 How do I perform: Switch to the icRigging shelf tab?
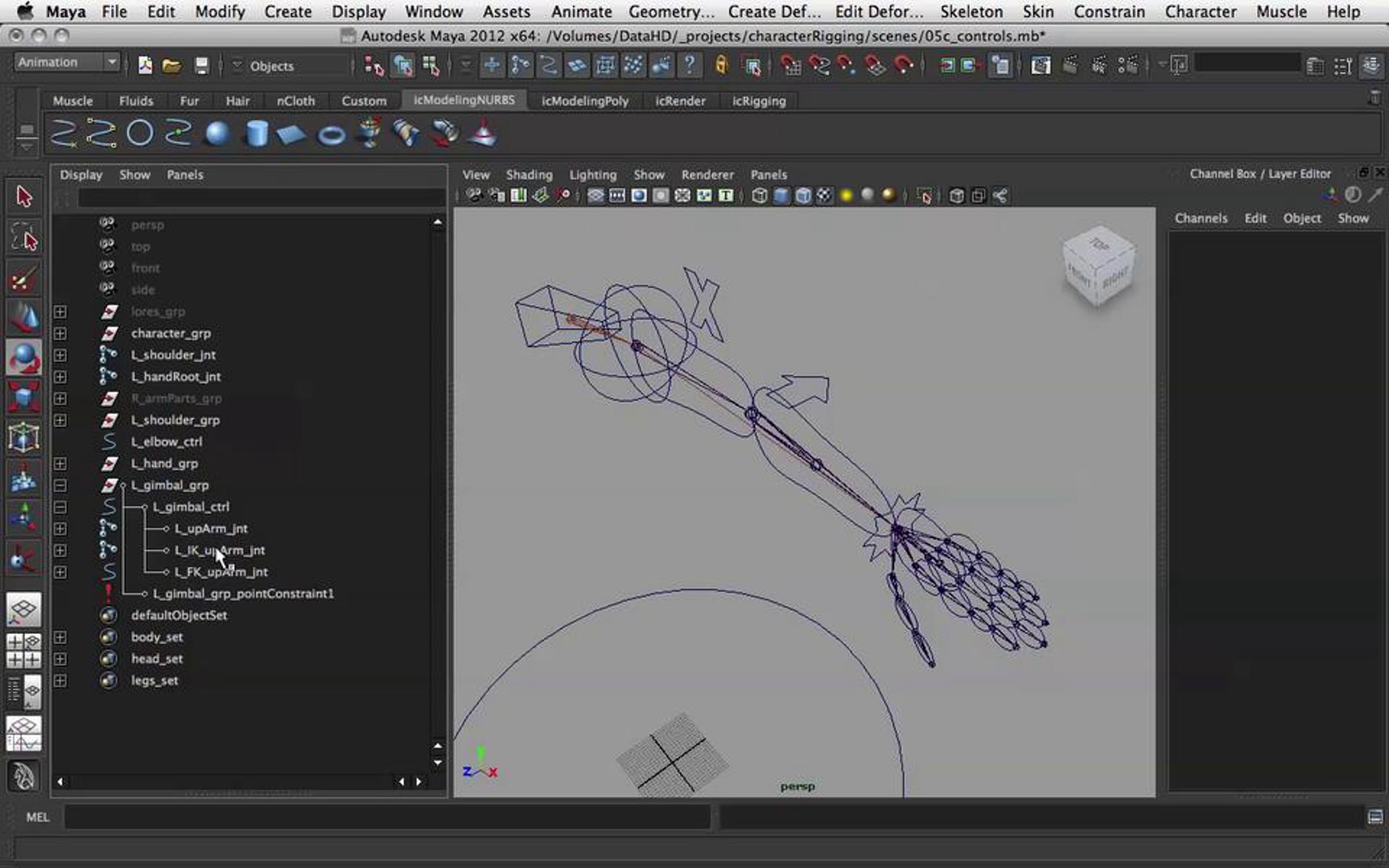758,101
